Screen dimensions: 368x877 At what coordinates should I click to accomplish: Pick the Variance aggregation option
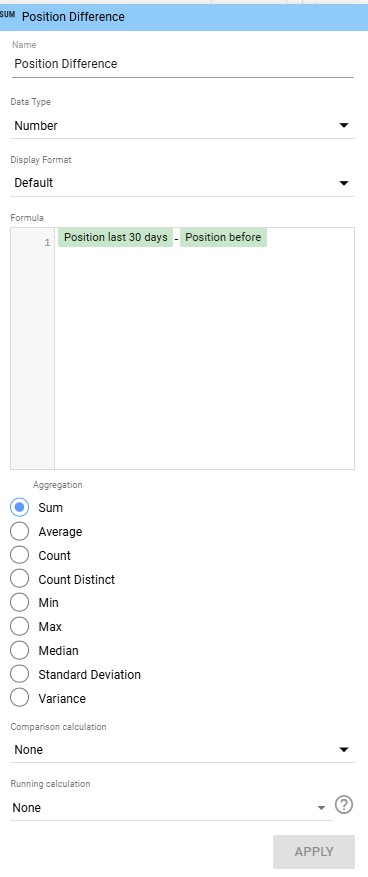tap(20, 699)
